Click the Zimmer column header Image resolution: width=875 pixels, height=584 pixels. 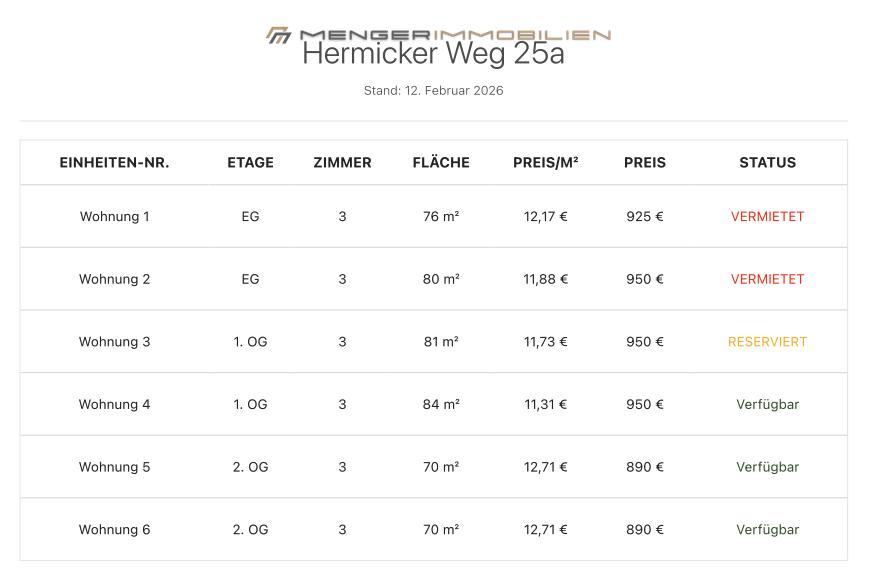[x=342, y=162]
